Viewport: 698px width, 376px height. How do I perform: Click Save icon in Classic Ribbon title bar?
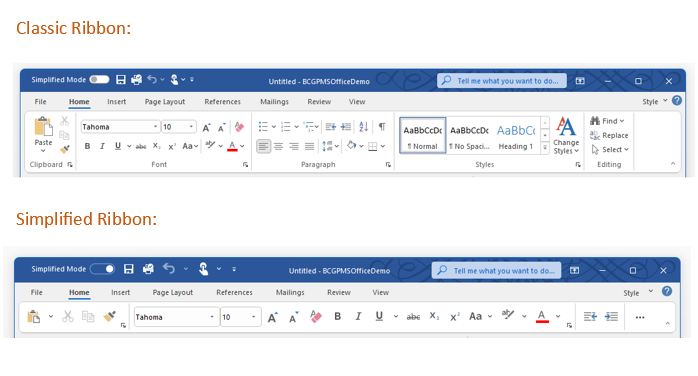[121, 79]
